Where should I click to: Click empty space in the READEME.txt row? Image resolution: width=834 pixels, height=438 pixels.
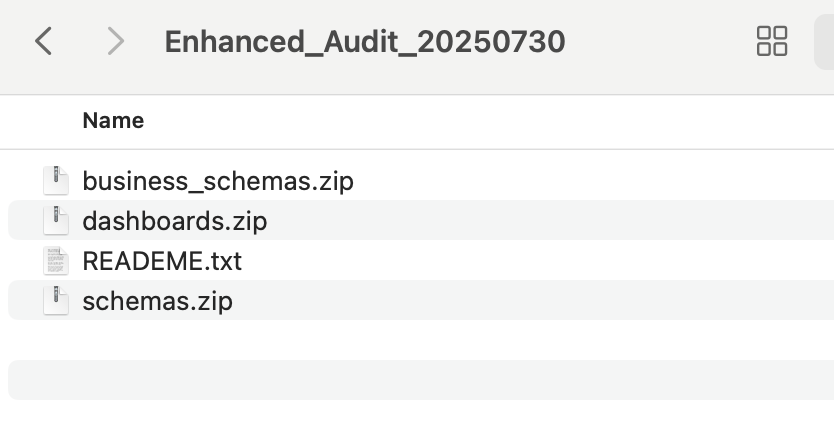[x=538, y=260]
